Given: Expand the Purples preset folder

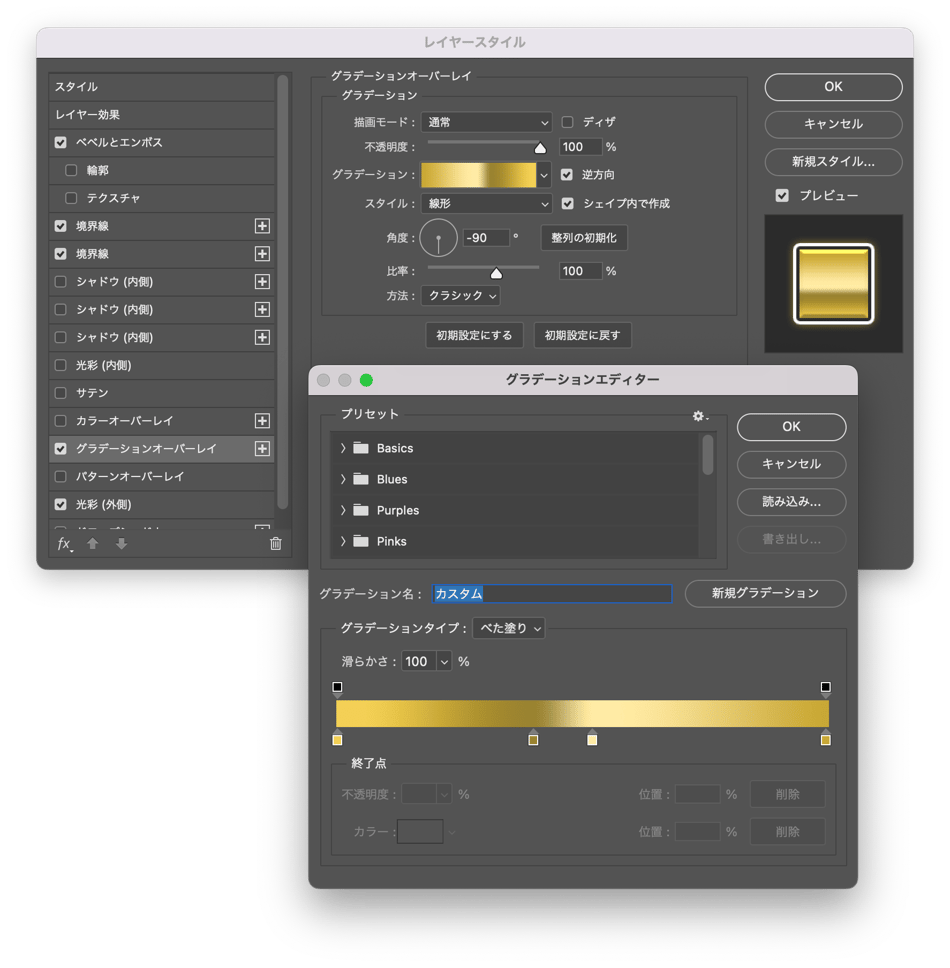Looking at the screenshot, I should coord(343,510).
